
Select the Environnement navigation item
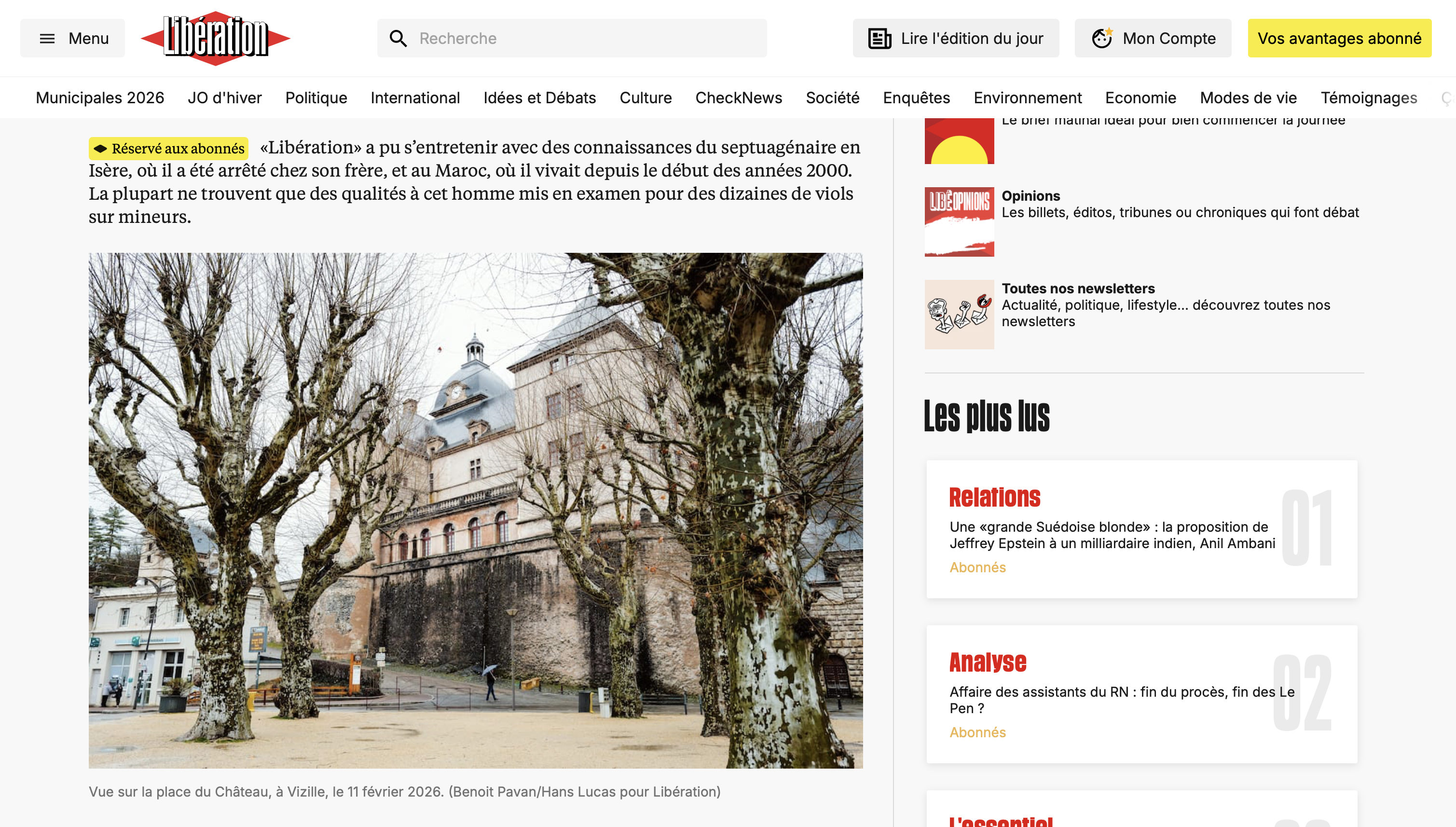tap(1027, 97)
